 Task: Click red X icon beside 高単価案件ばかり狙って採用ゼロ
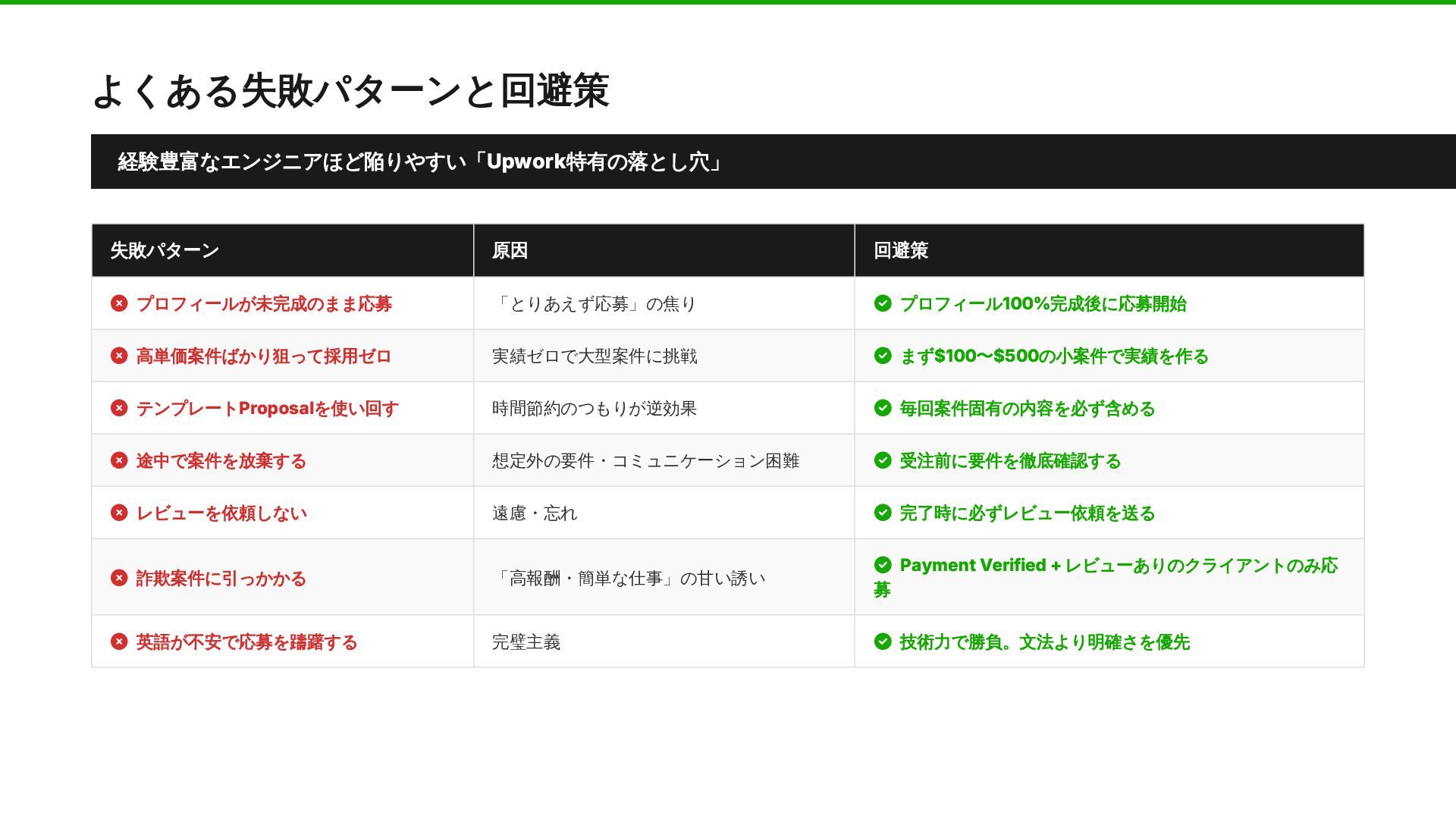tap(119, 356)
